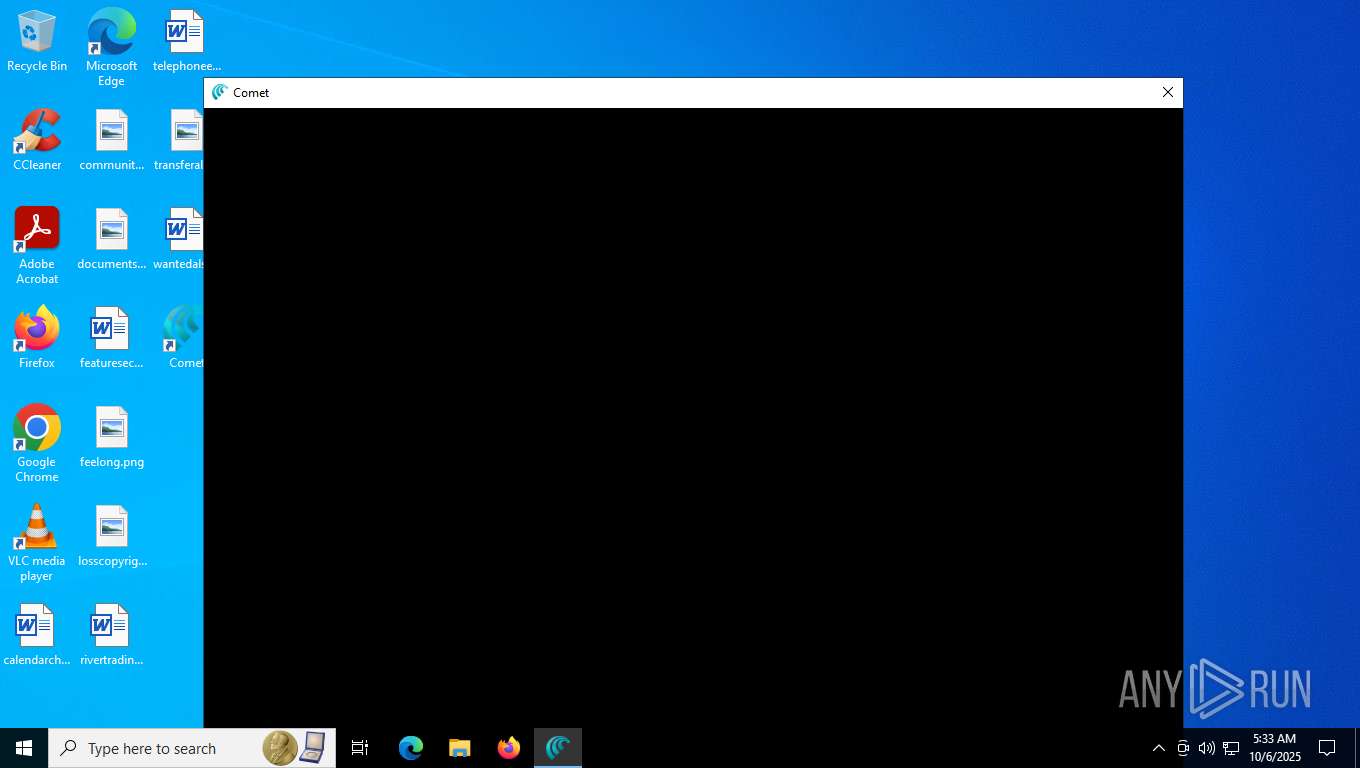Open the Recycle Bin desktop icon

pyautogui.click(x=37, y=41)
